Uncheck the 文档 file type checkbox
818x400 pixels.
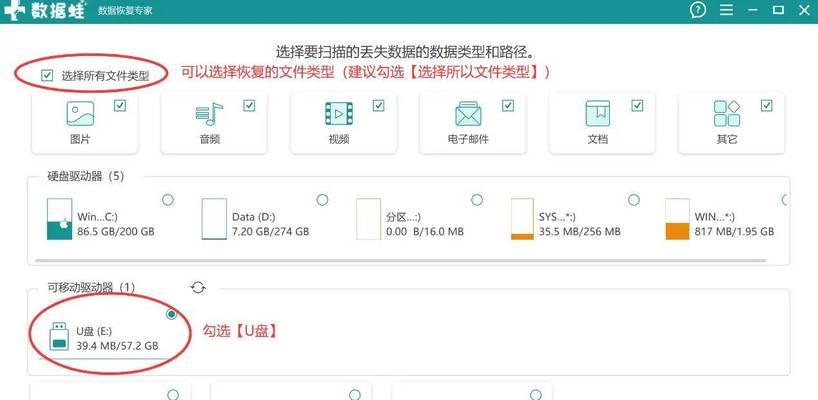tap(637, 106)
